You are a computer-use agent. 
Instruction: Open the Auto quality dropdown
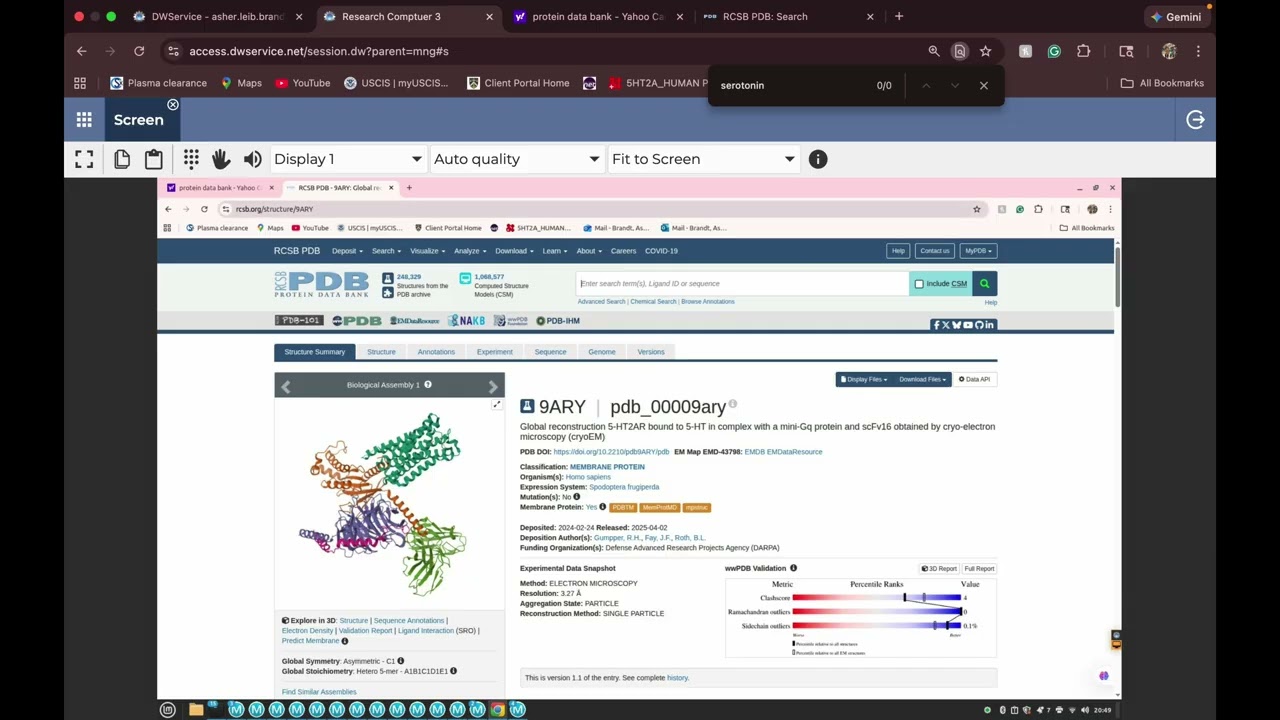[x=516, y=159]
